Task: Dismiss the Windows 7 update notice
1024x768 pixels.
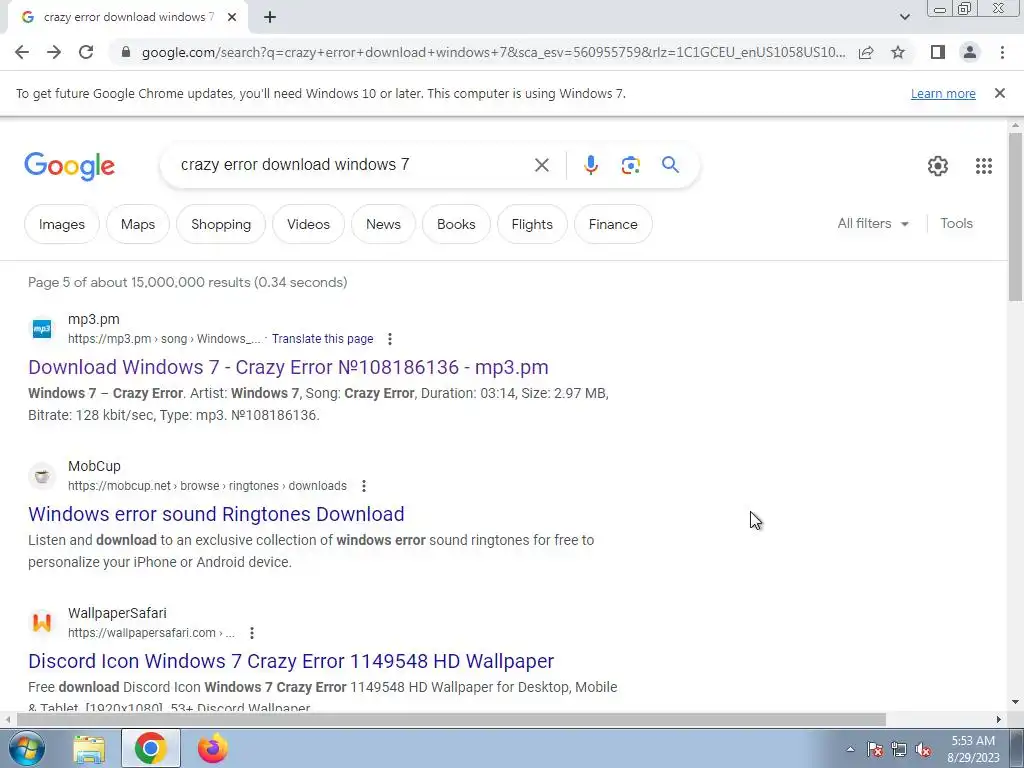Action: coord(999,93)
